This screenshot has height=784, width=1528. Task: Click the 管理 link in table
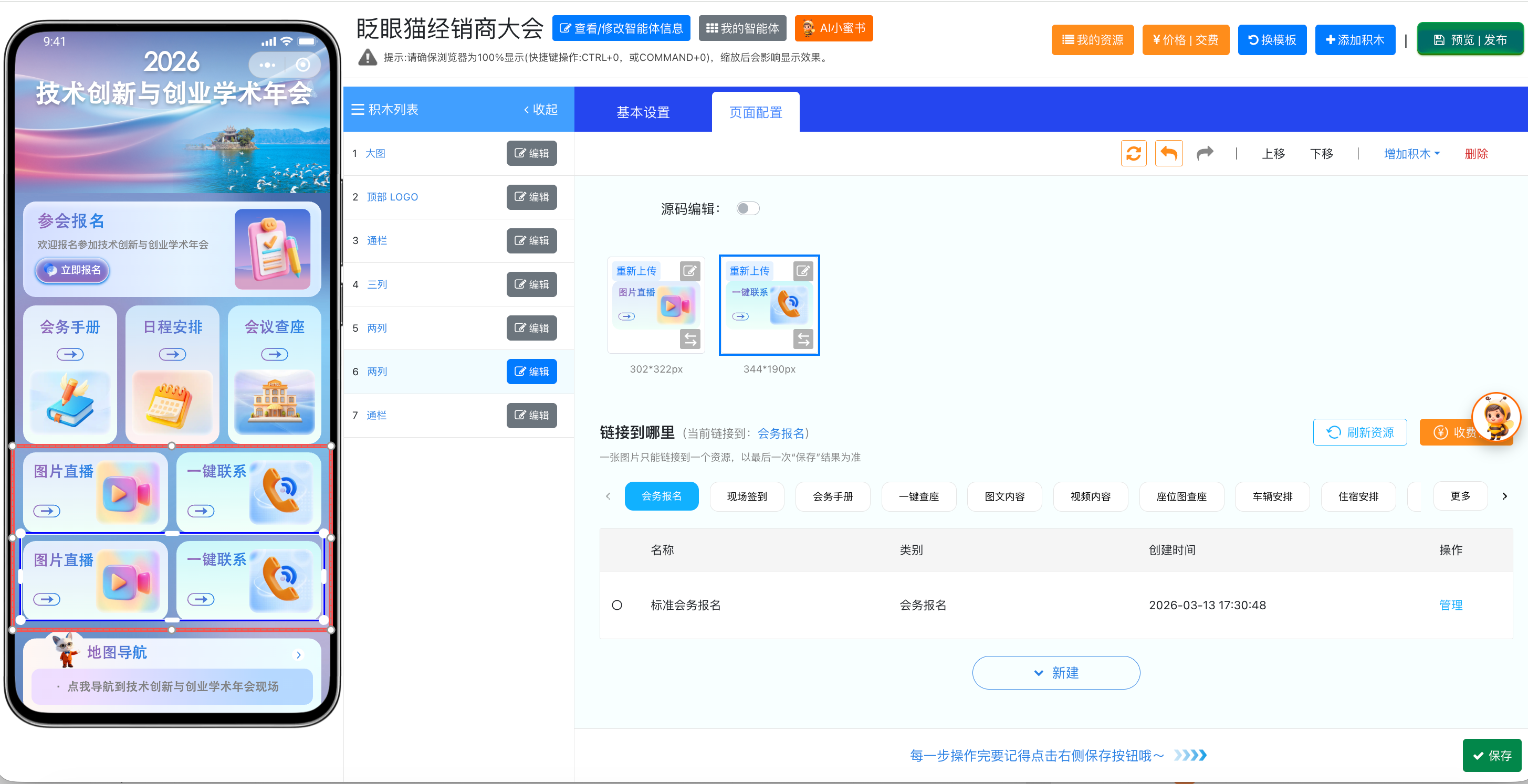tap(1450, 605)
